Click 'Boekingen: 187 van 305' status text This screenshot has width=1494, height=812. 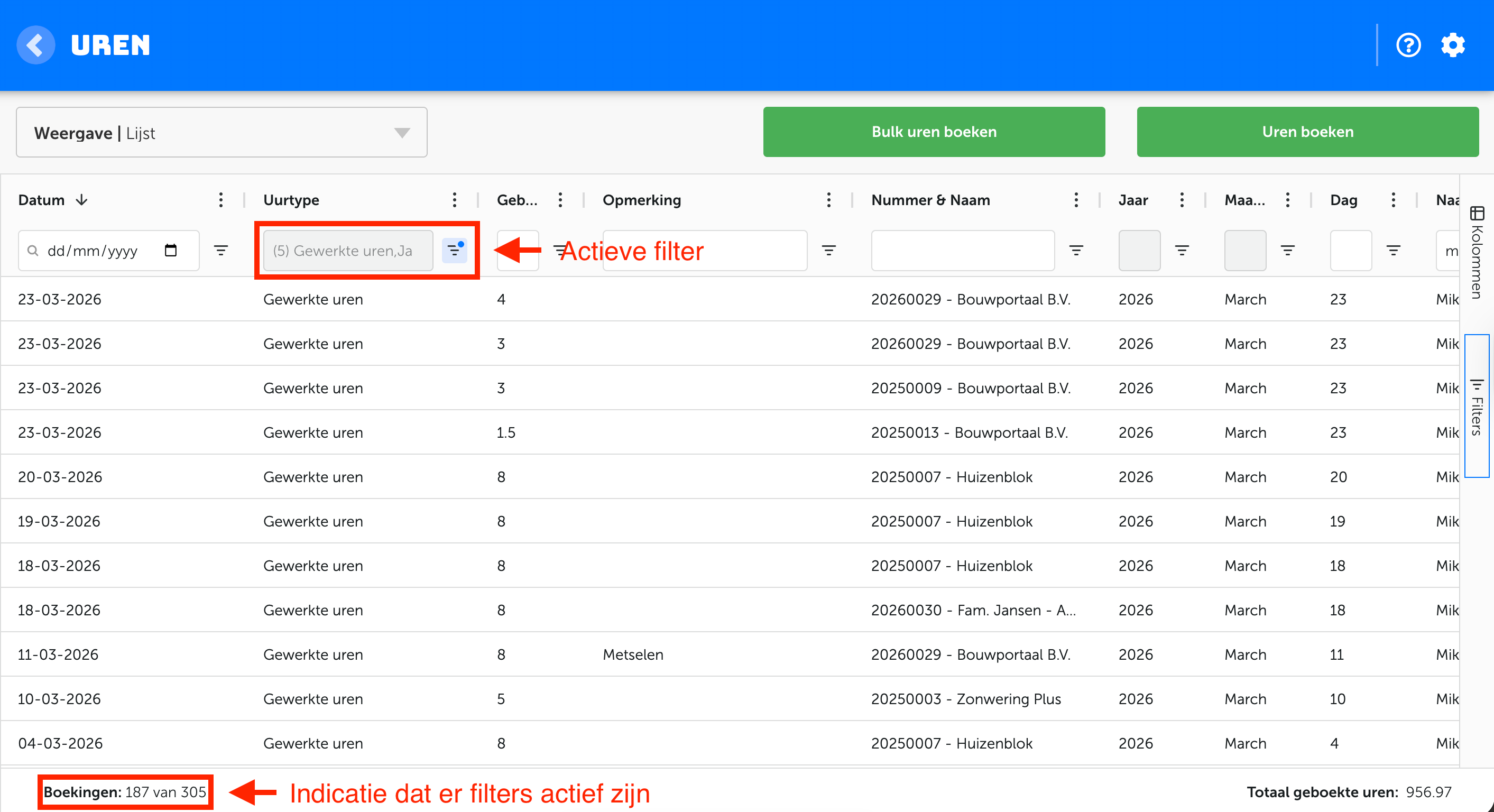[125, 792]
